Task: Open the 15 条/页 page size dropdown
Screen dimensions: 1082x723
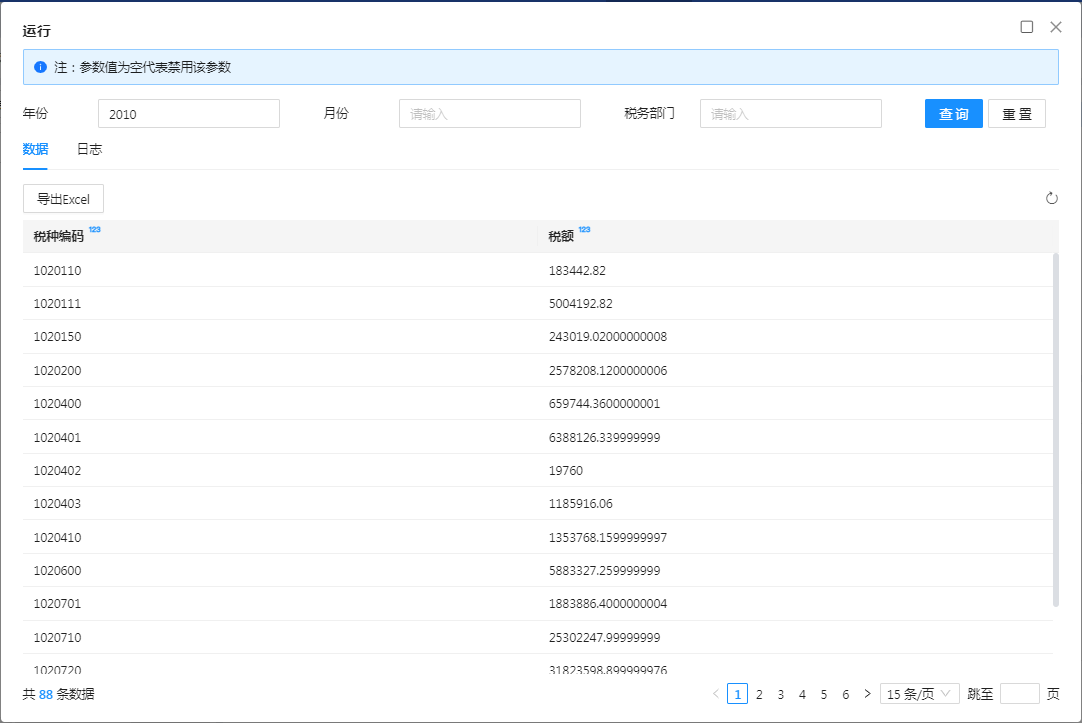Action: click(x=919, y=694)
